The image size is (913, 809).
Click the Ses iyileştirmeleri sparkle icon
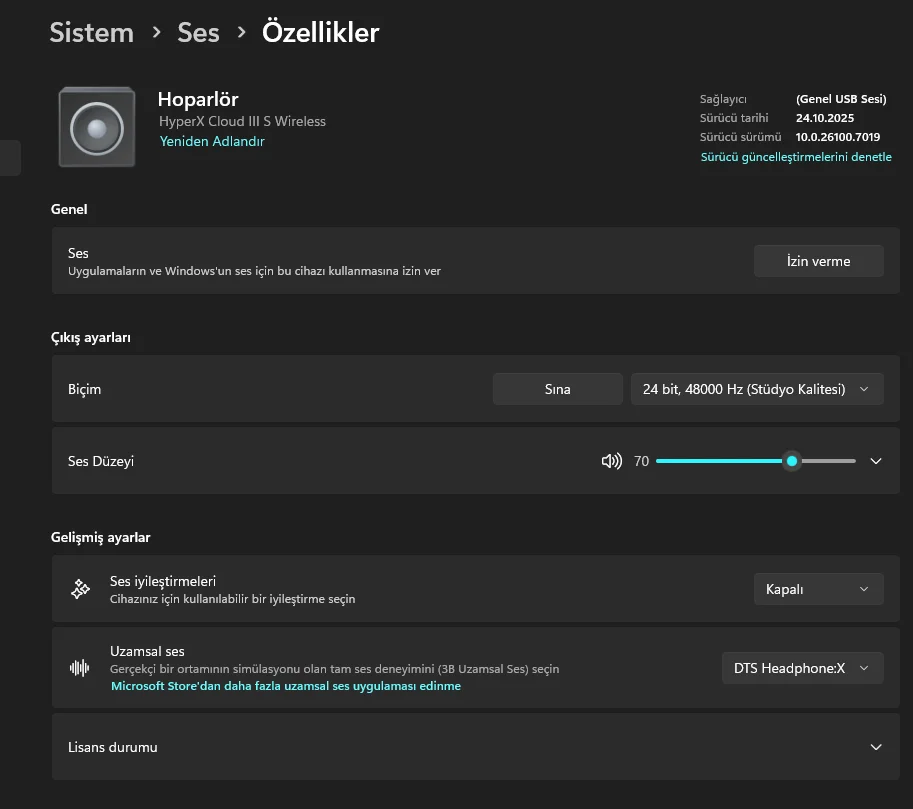point(80,589)
